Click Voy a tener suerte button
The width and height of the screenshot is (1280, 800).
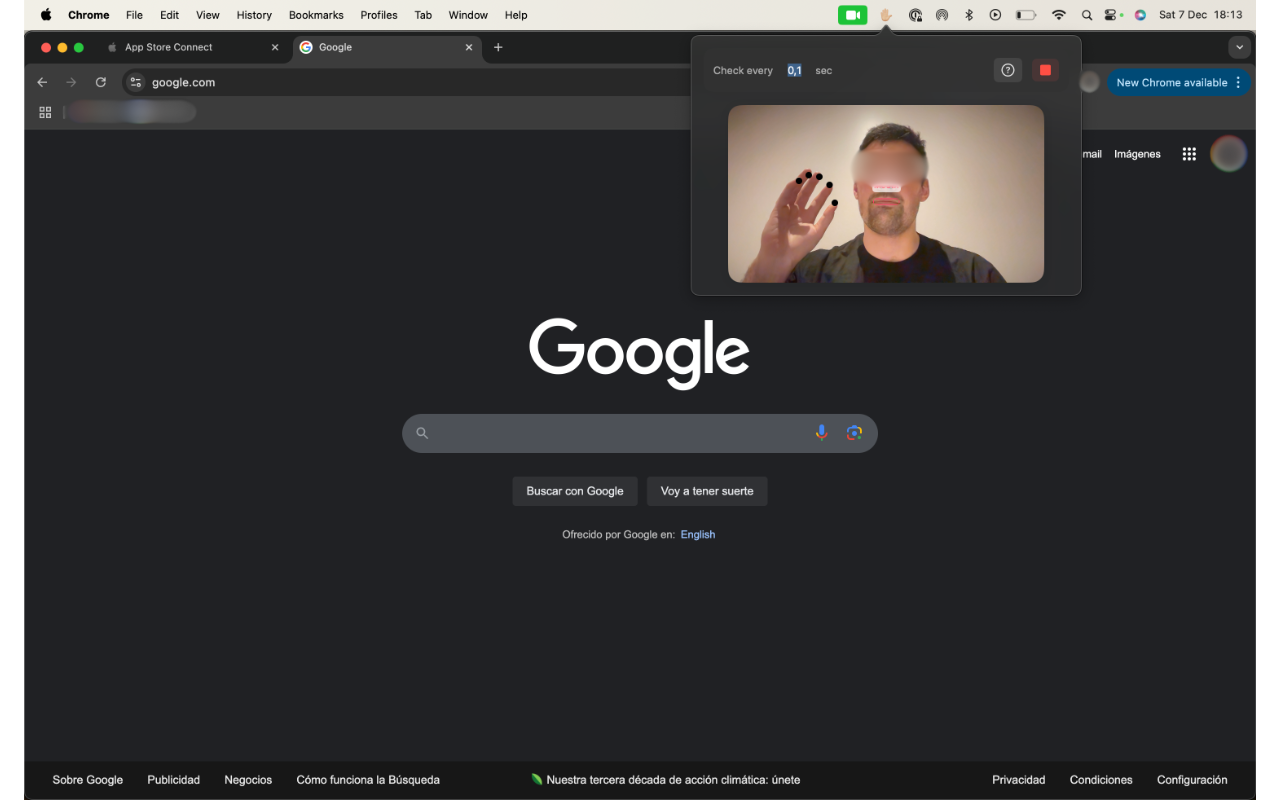pyautogui.click(x=707, y=491)
